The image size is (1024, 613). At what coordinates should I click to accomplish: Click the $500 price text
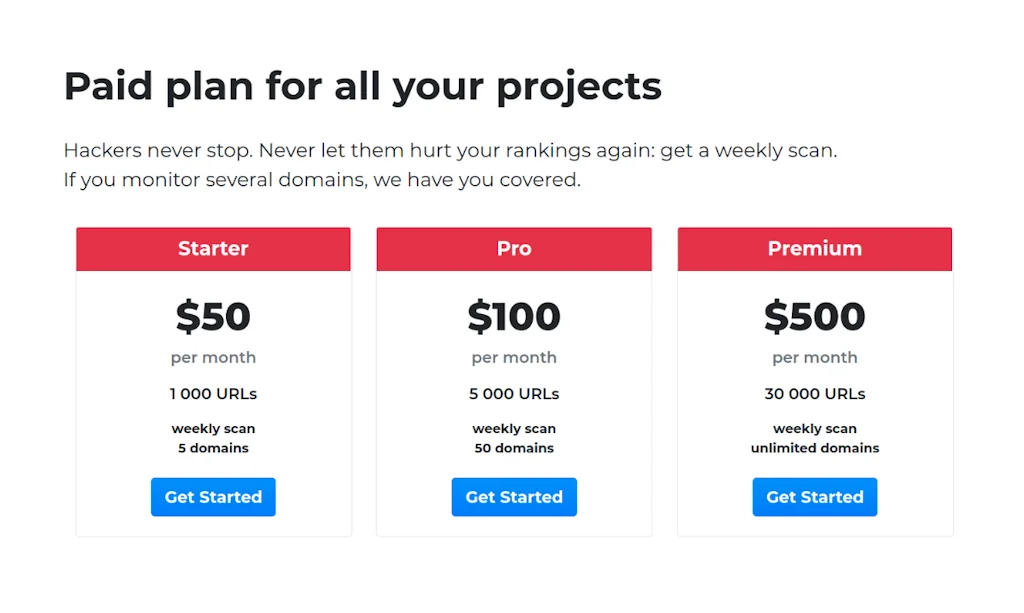click(815, 317)
